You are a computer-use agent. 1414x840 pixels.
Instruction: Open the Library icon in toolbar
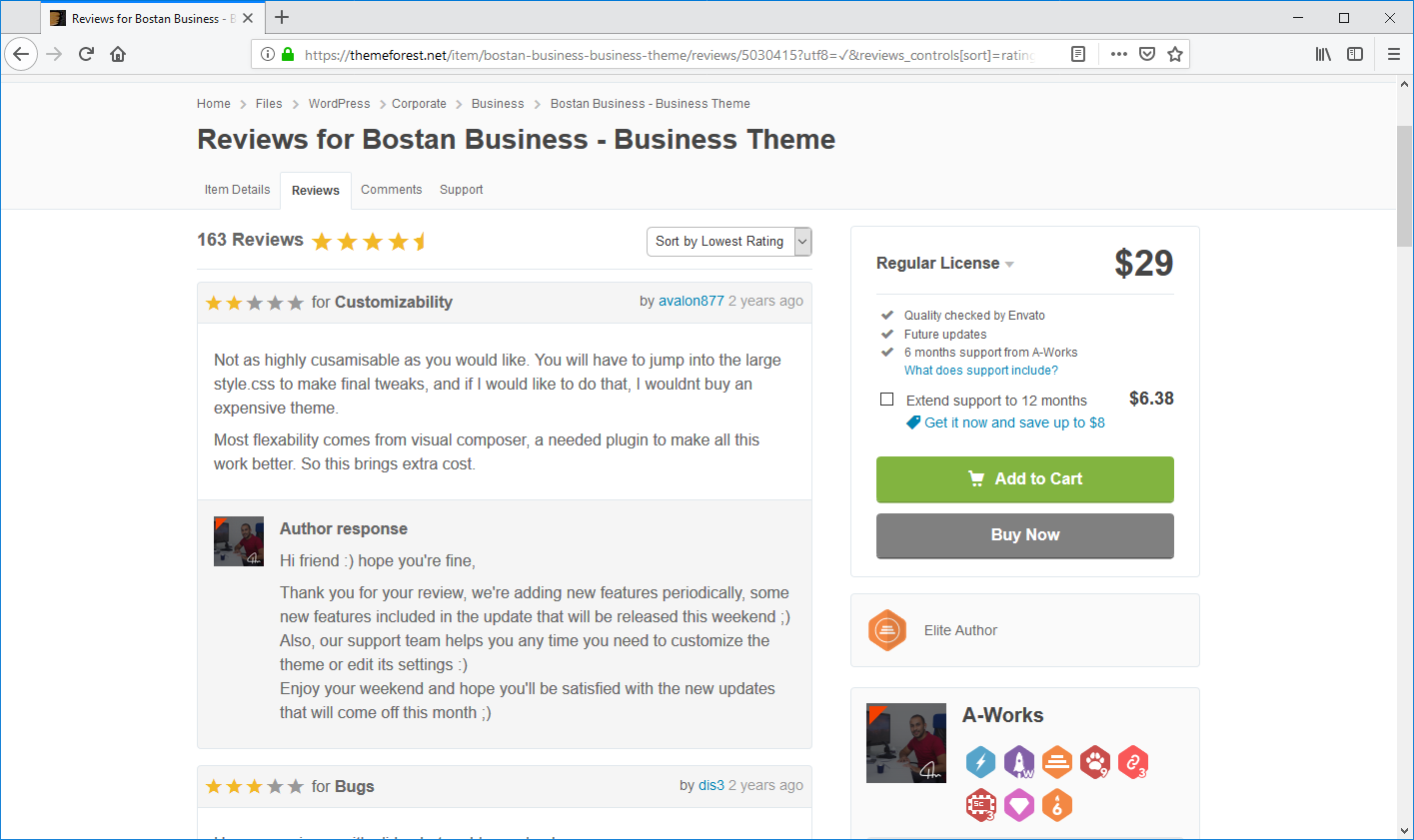point(1323,54)
